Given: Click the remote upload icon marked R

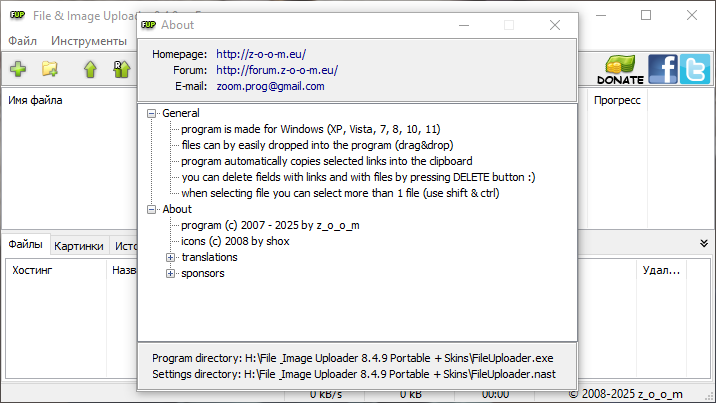Looking at the screenshot, I should point(121,69).
